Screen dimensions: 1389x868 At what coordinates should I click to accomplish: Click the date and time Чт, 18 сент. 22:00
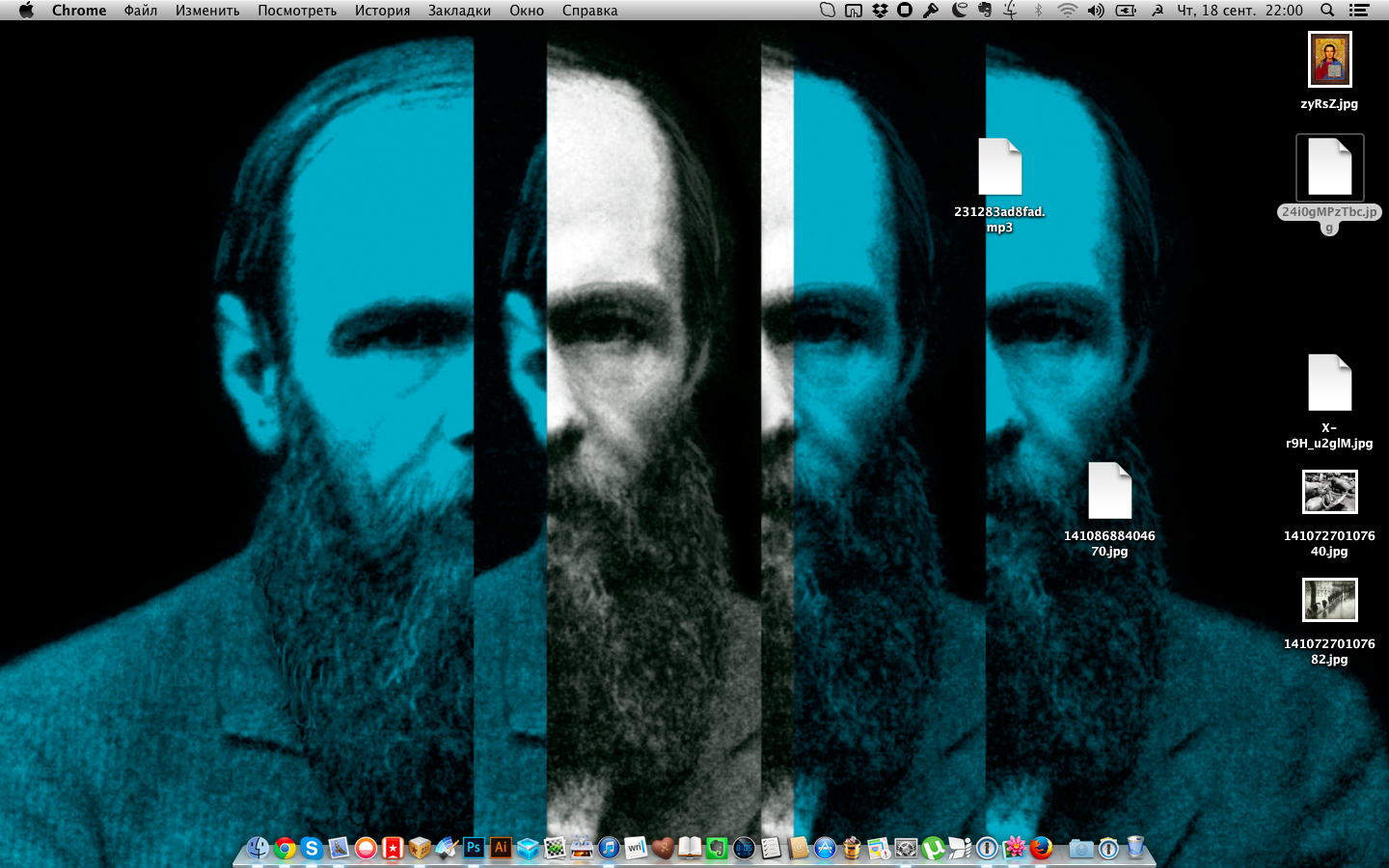1239,11
